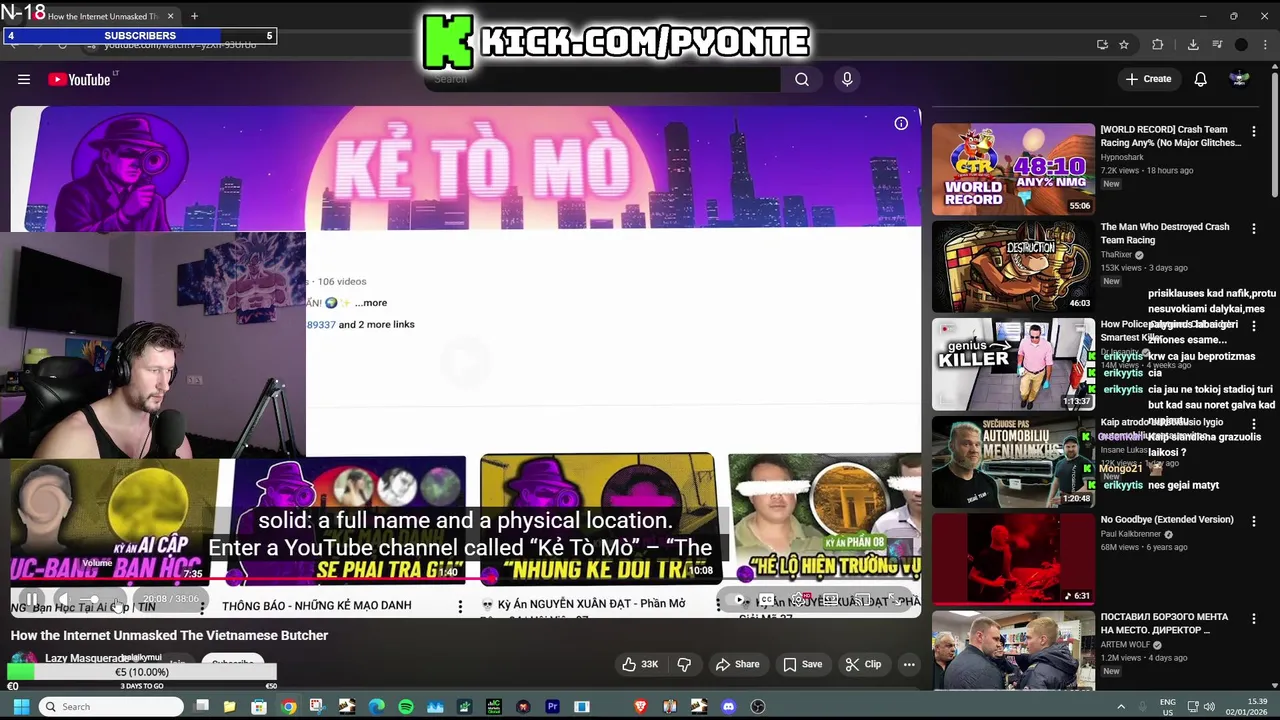This screenshot has height=720, width=1280.
Task: Open Microsoft Edge from the taskbar
Action: [376, 707]
